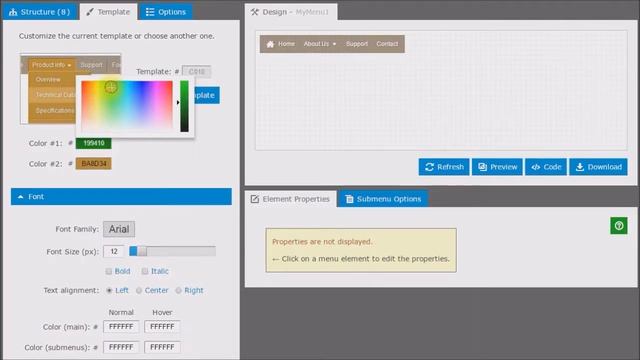Click the Color #2 swatch field BA8D34
The height and width of the screenshot is (360, 640).
click(93, 164)
